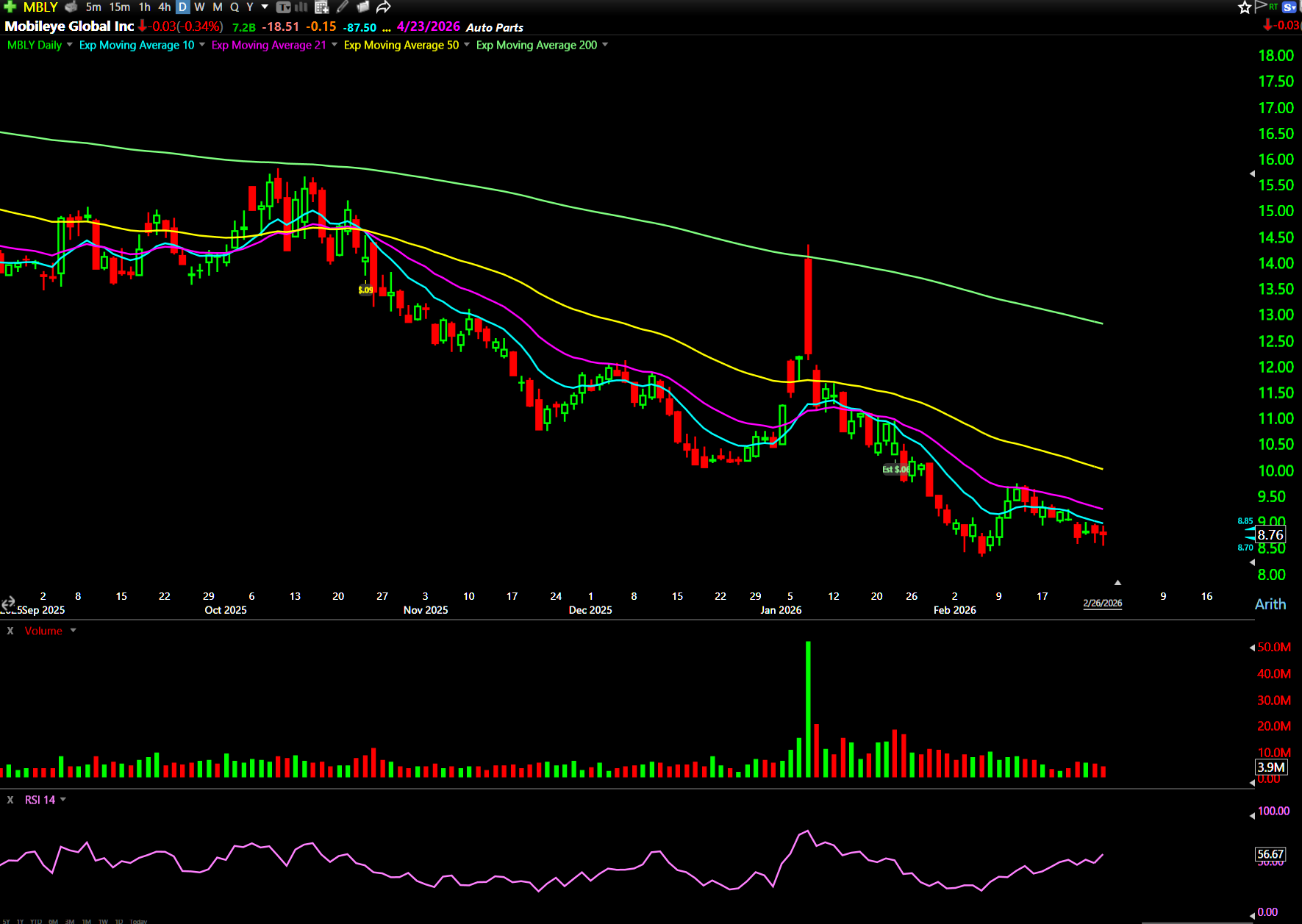1302x924 pixels.
Task: Click the pencil drawing tools icon
Action: pyautogui.click(x=343, y=7)
